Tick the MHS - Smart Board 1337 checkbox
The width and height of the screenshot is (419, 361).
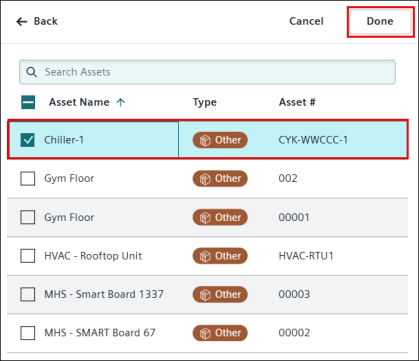(x=28, y=294)
